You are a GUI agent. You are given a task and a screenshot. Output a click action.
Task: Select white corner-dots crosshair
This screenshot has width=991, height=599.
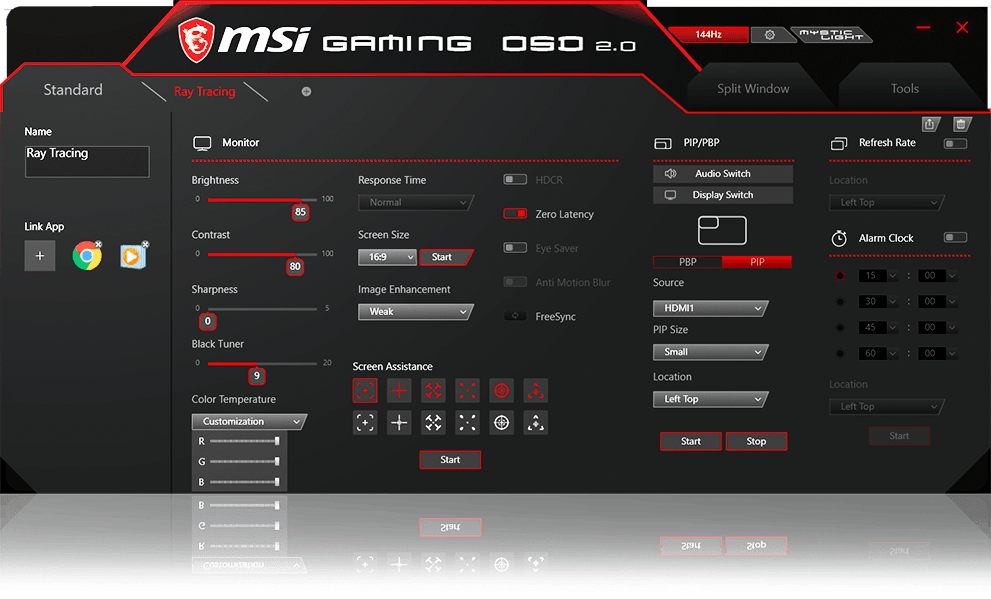tap(467, 423)
